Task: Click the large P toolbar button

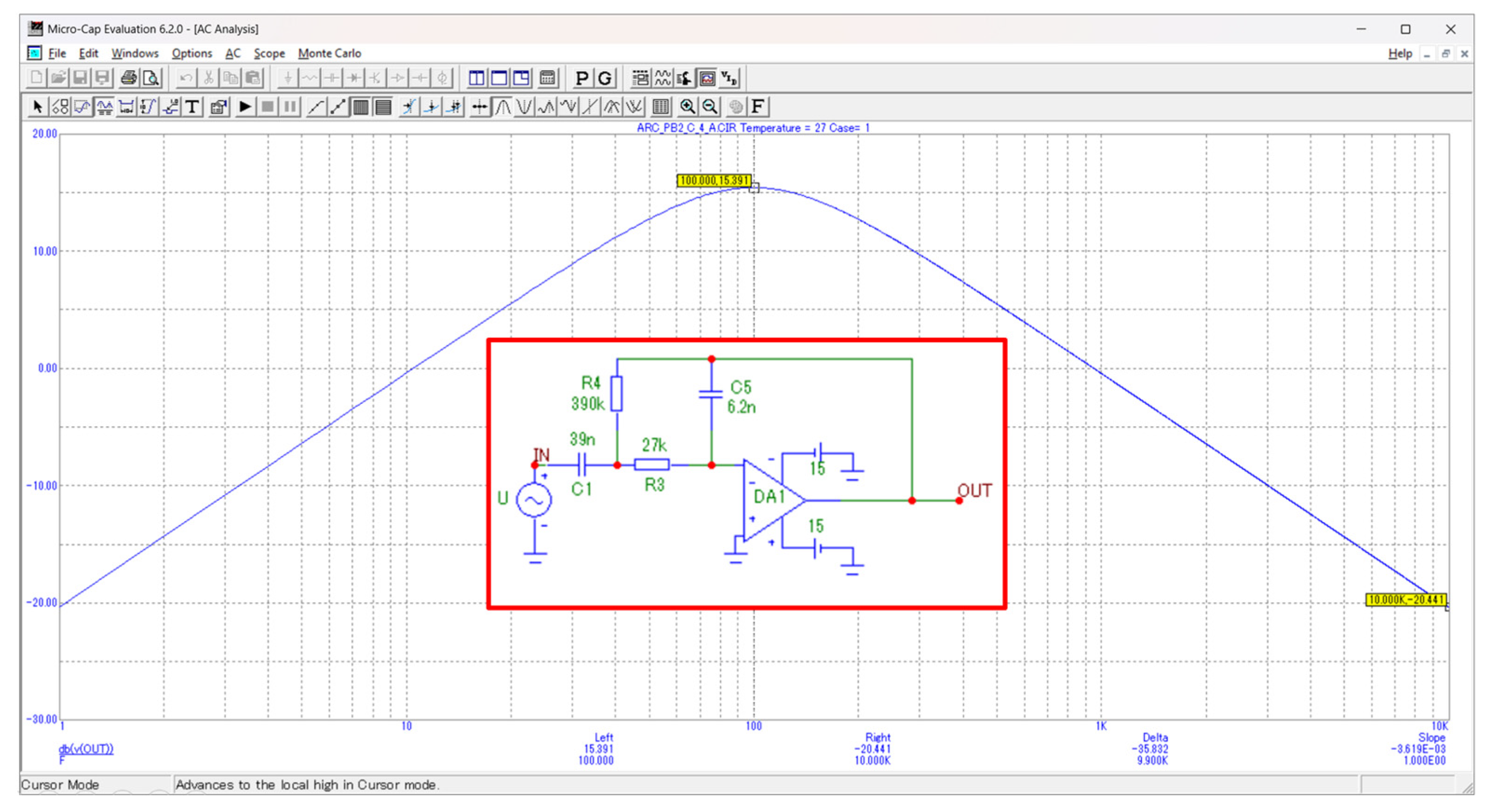Action: click(582, 78)
